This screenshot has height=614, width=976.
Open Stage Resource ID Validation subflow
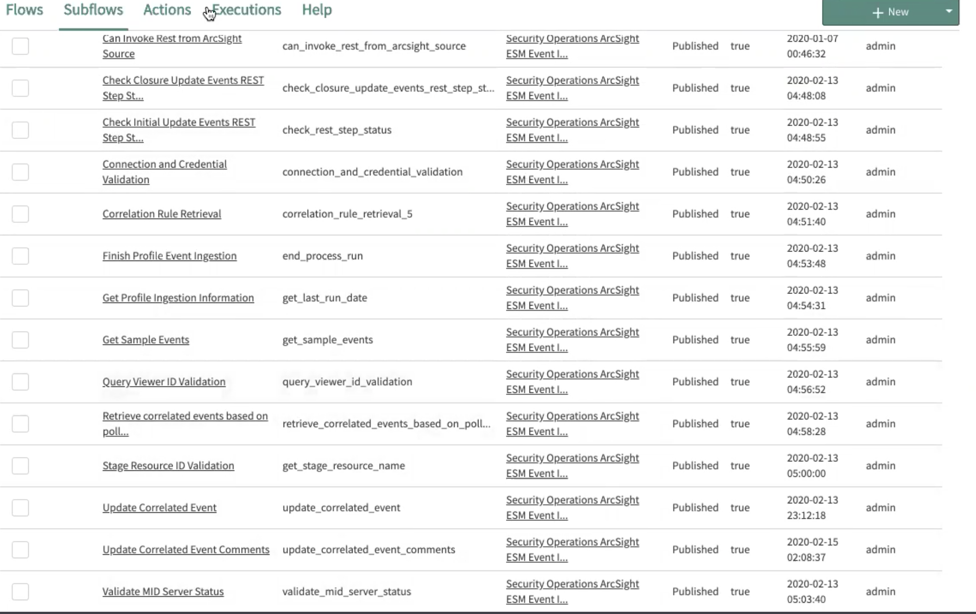168,465
